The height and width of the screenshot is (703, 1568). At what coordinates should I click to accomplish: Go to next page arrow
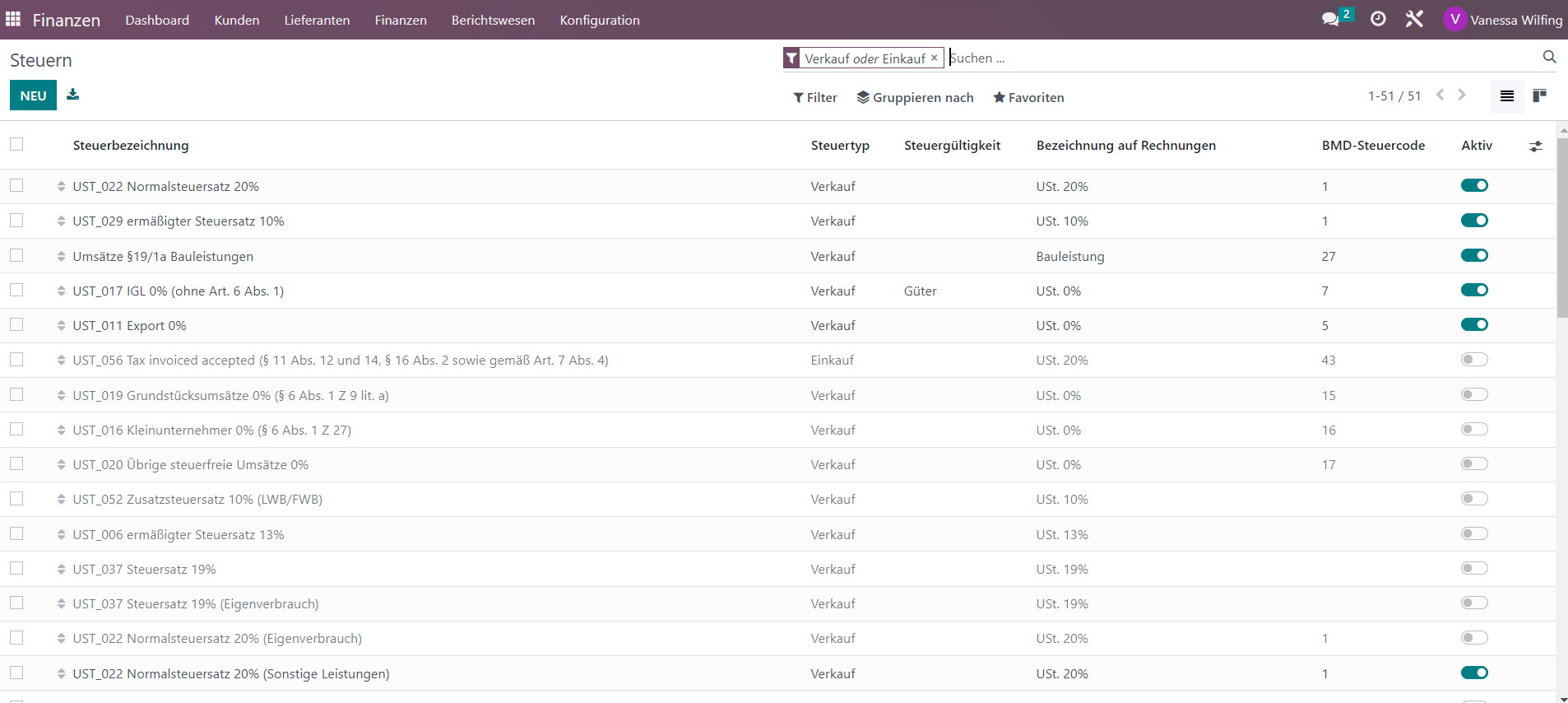[1462, 95]
